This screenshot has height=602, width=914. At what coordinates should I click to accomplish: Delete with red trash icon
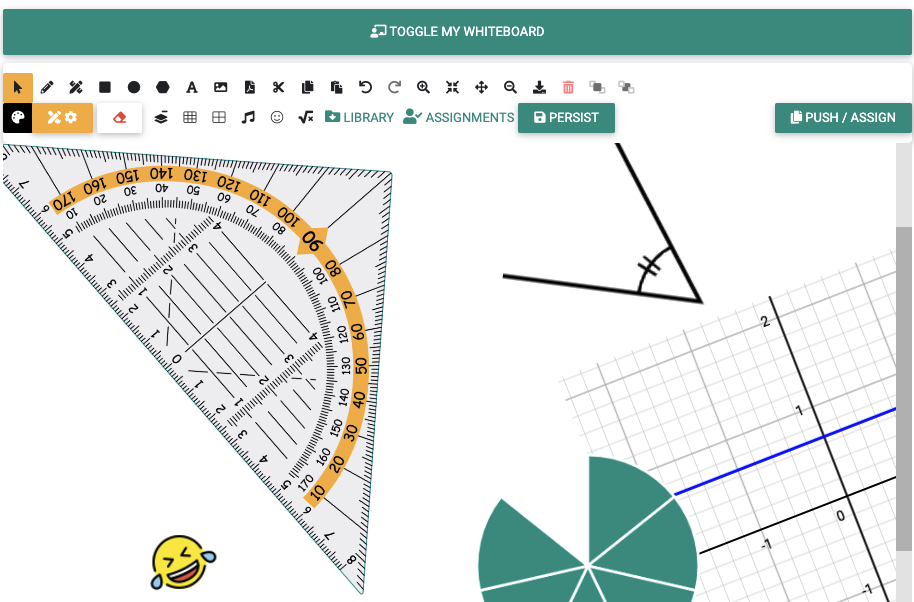click(x=568, y=87)
